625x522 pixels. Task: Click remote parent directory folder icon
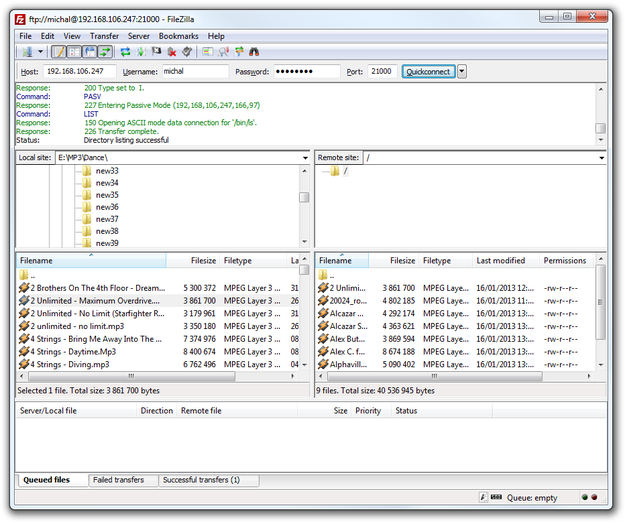[x=322, y=275]
